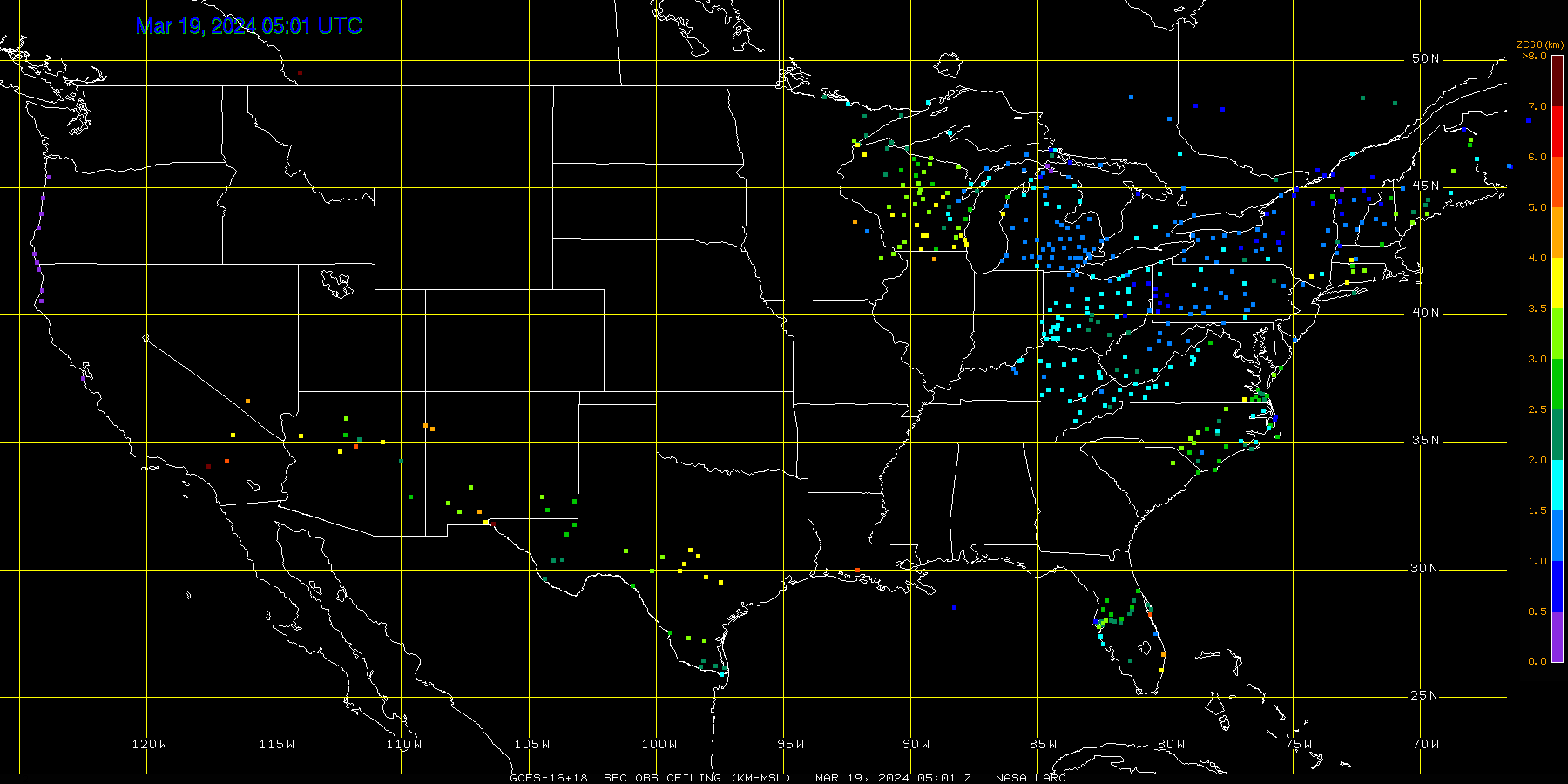
Task: Pick the dark maroon colorbar segment above 7.0
Action: pyautogui.click(x=1558, y=81)
